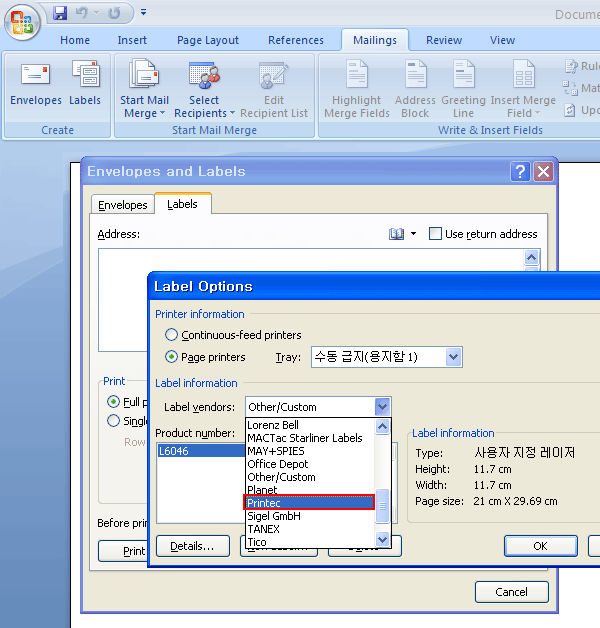This screenshot has height=628, width=600.
Task: Enable Use return address checkbox
Action: pyautogui.click(x=435, y=233)
